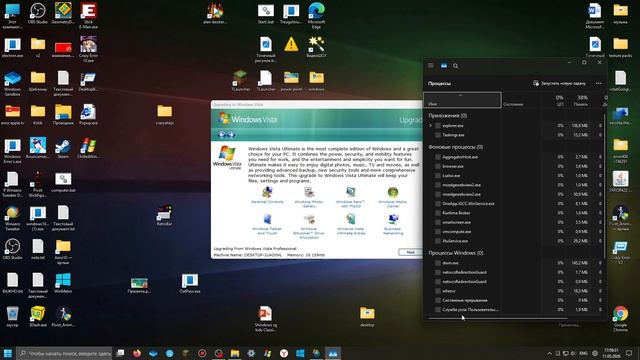Viewport: 640px width, 360px height.
Task: Select the Steam desktop shortcut
Action: [x=63, y=148]
